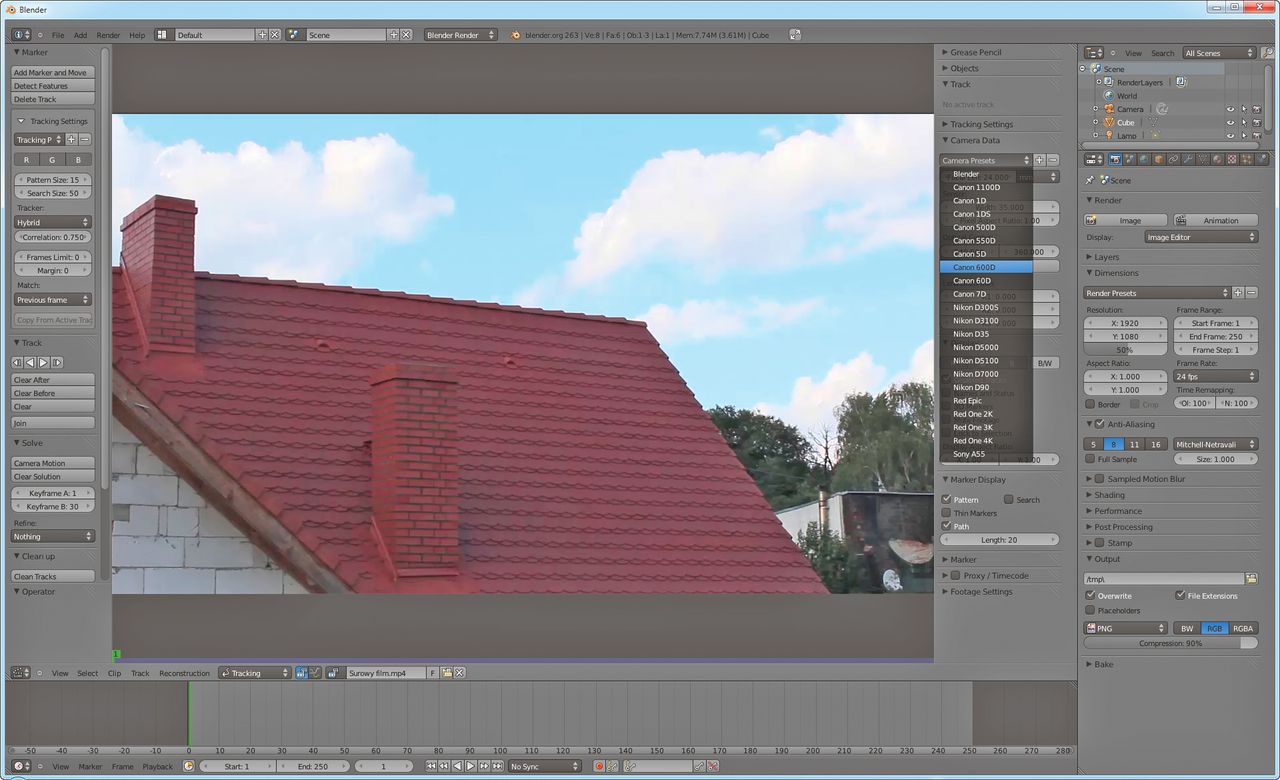Viewport: 1280px width, 780px height.
Task: Toggle the Overwrite checkbox
Action: [1091, 595]
